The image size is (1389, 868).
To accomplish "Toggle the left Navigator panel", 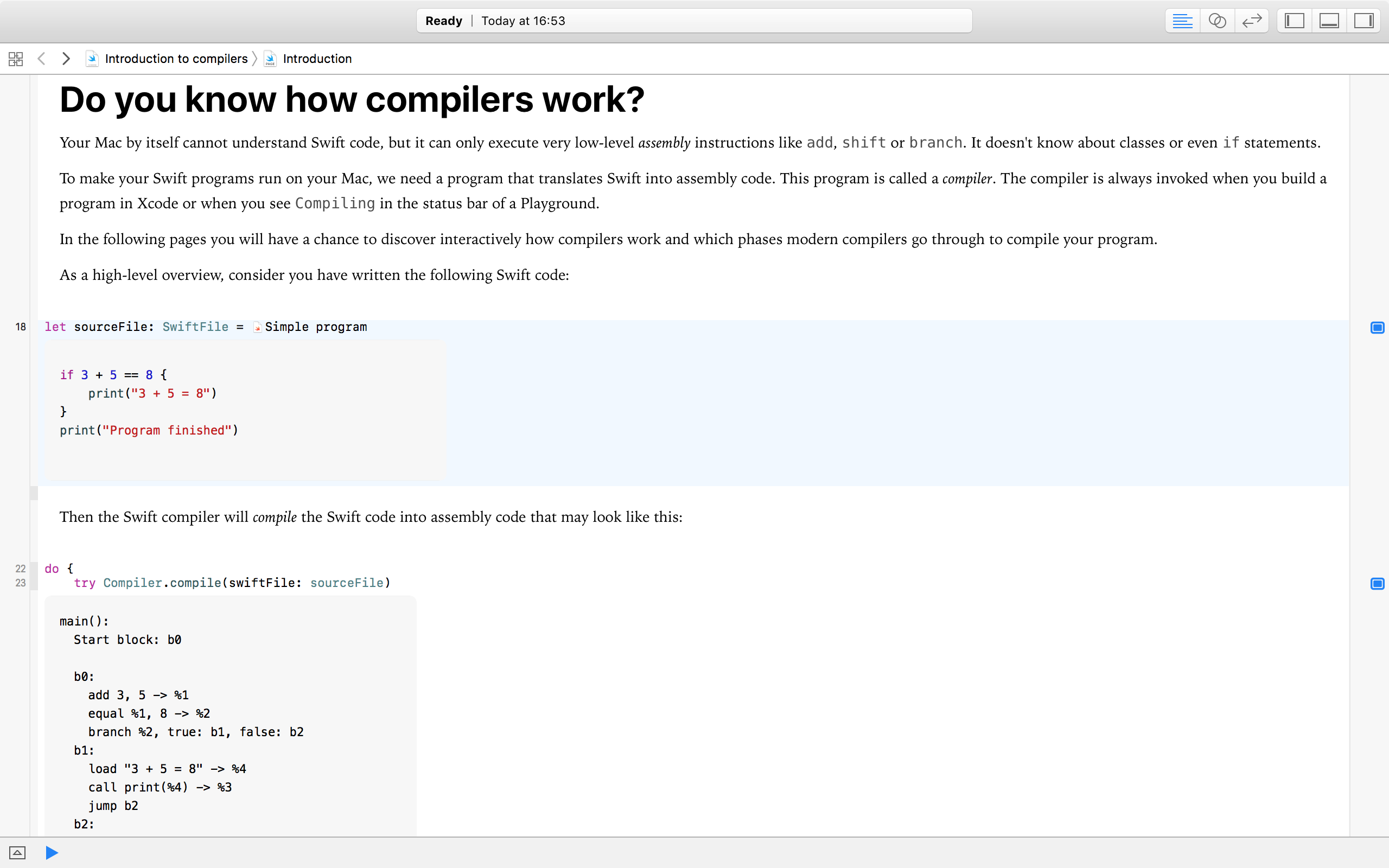I will click(x=1294, y=21).
